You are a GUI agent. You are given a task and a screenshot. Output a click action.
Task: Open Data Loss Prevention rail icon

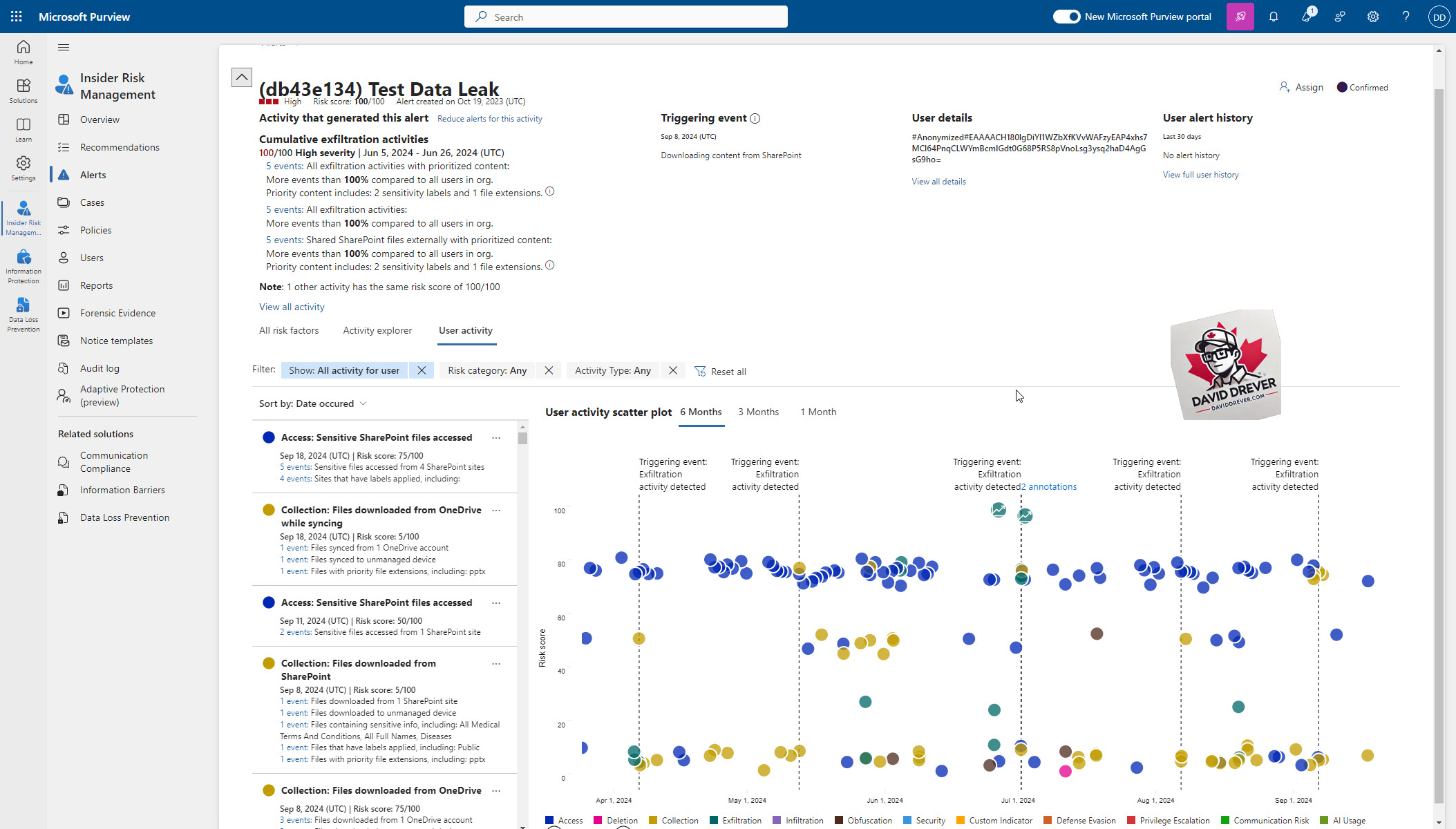23,315
